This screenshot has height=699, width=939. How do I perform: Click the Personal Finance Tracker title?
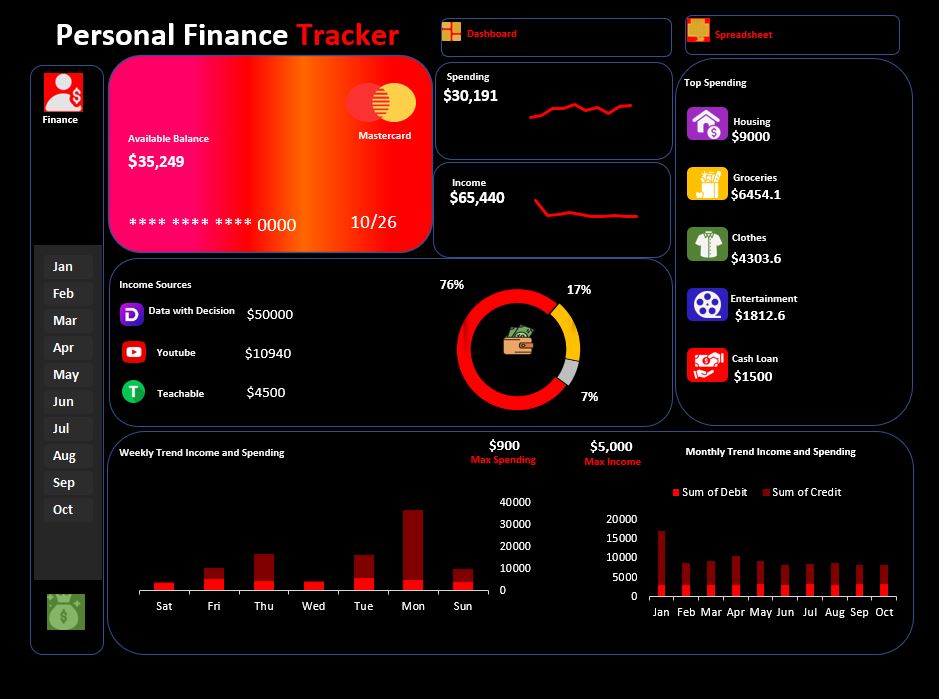[227, 35]
